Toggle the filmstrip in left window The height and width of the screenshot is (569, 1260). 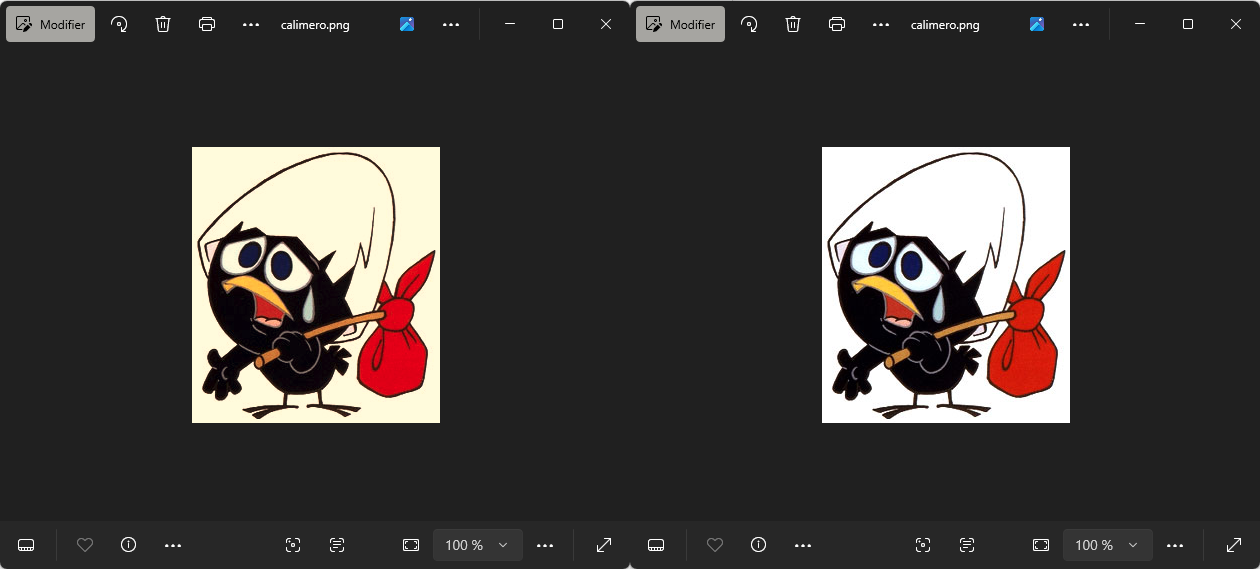[x=26, y=545]
